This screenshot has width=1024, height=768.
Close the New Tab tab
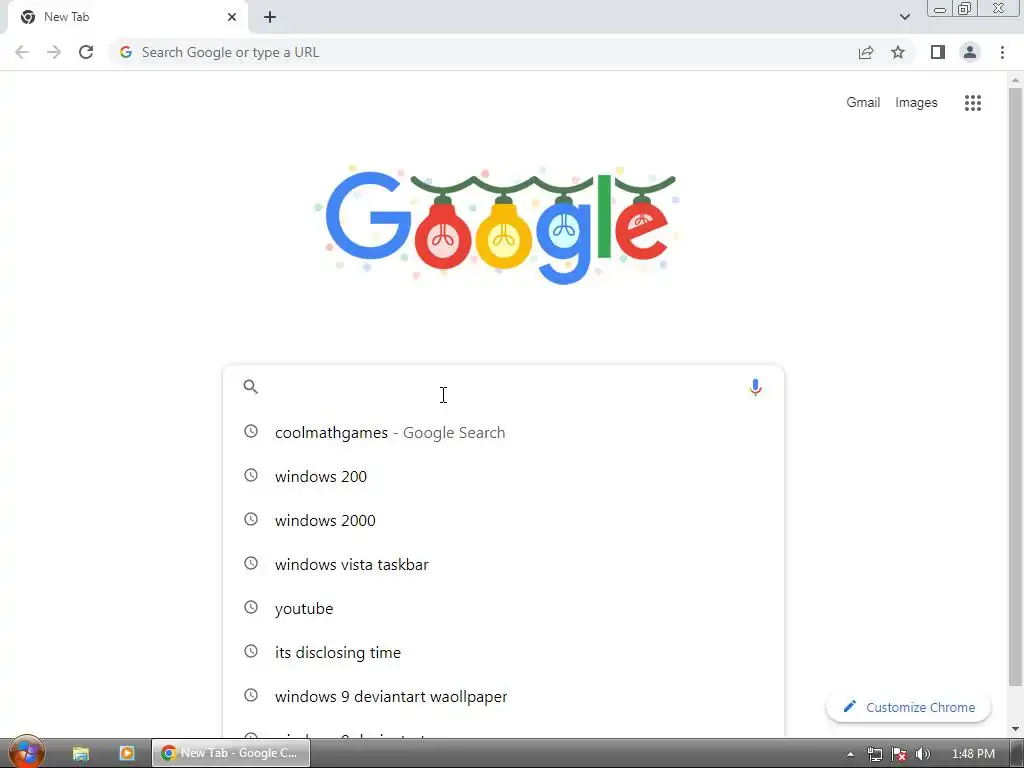(x=232, y=17)
